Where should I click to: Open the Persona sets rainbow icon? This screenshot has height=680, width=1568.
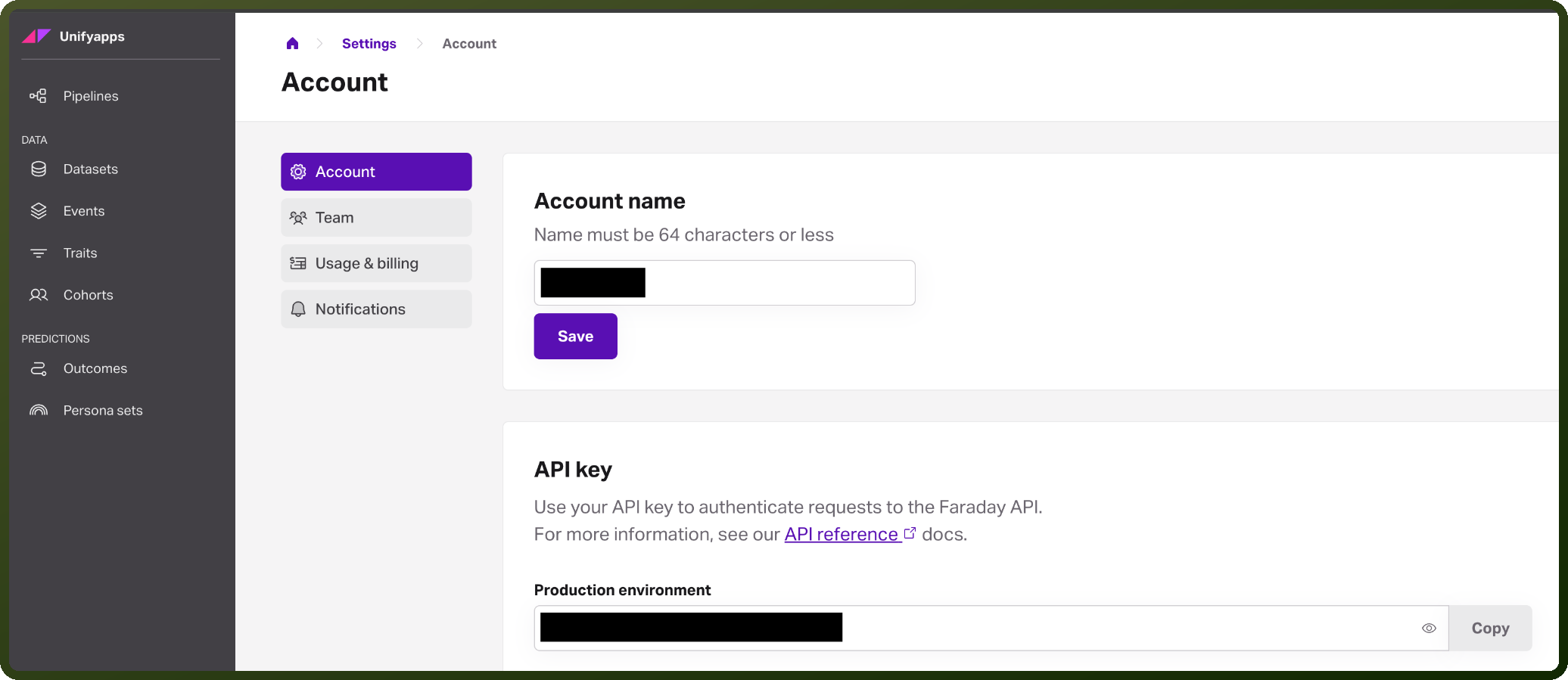(x=39, y=410)
